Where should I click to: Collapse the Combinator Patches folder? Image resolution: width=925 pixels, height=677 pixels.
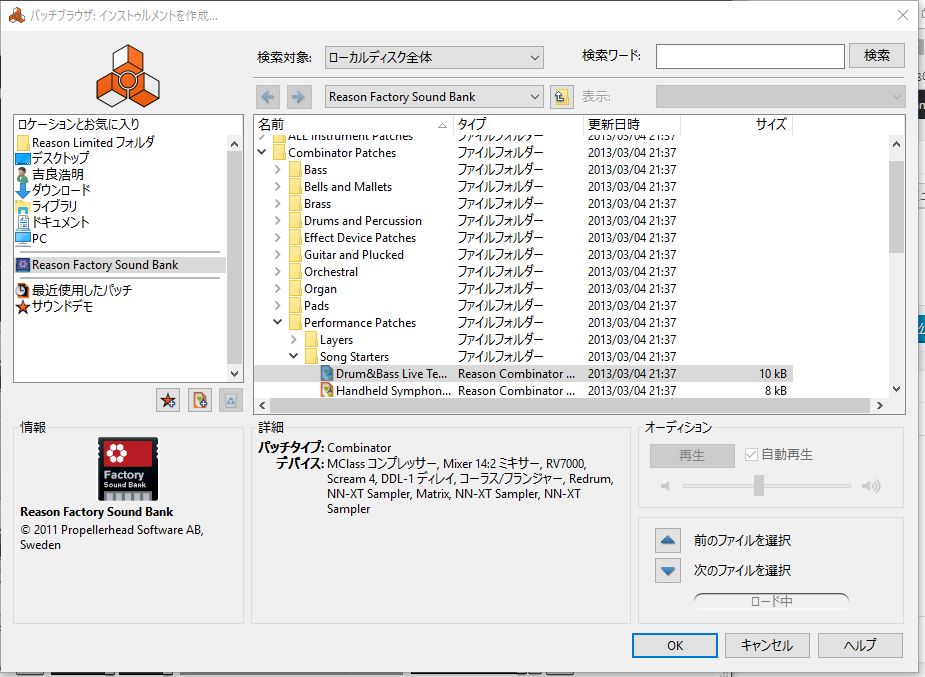click(x=262, y=152)
